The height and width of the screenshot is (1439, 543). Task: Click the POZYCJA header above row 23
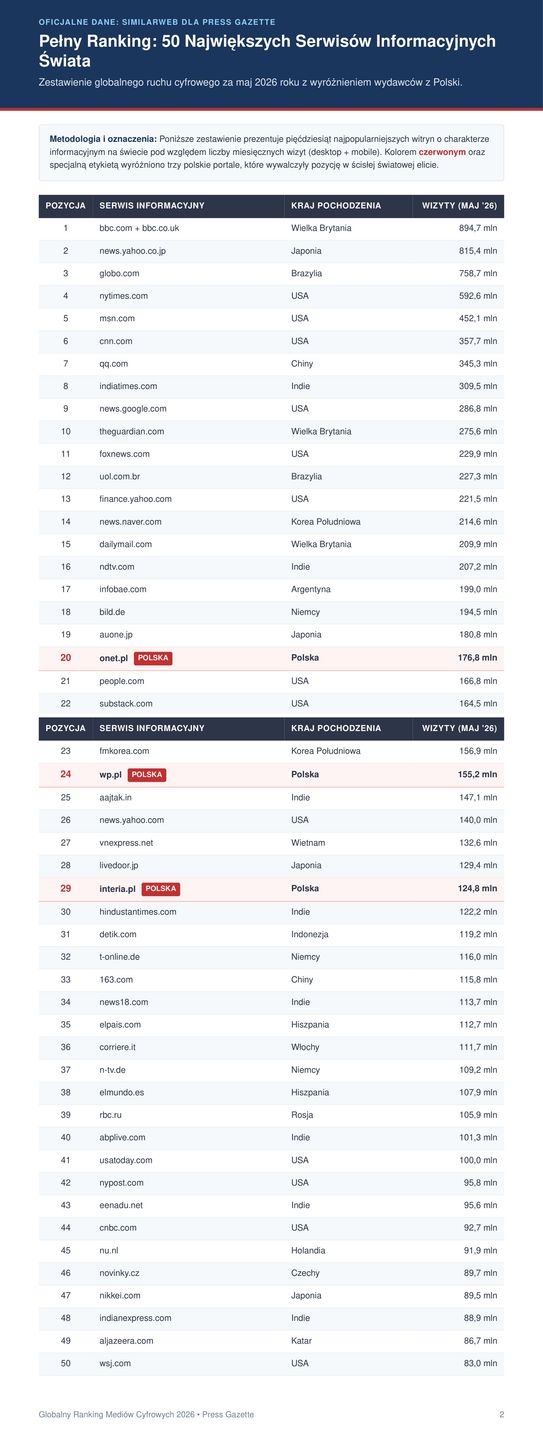coord(65,729)
